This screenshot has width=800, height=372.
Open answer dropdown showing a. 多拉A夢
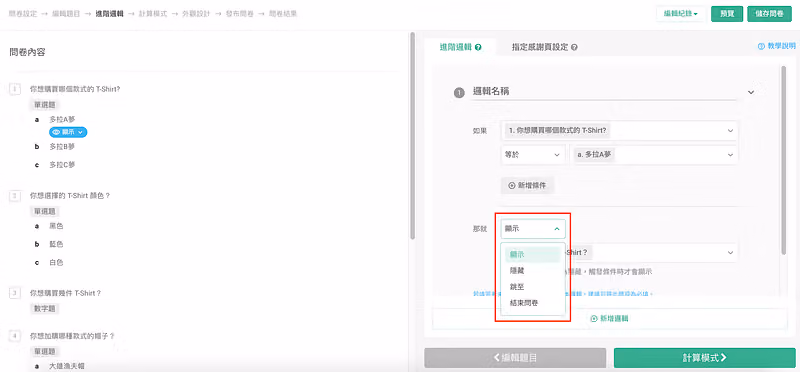(x=654, y=155)
